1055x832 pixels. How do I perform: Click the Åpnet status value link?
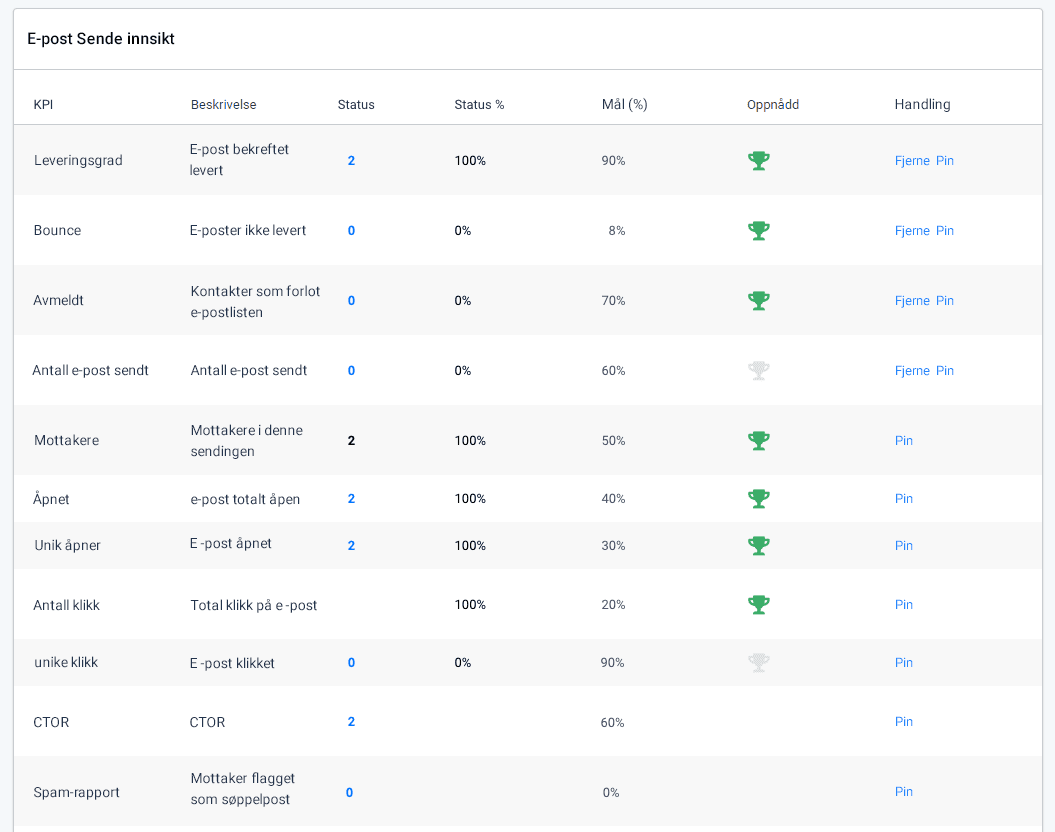pyautogui.click(x=351, y=499)
